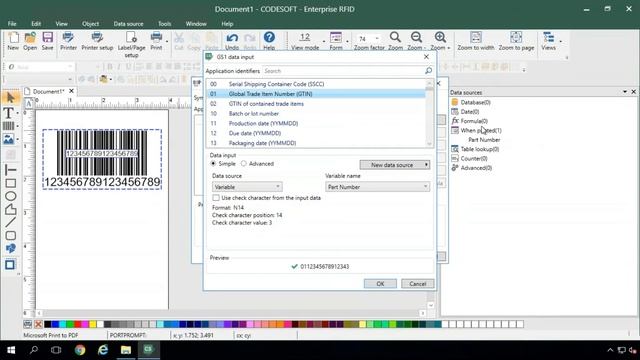Viewport: 640px width, 360px height.
Task: Open the Variable name Part Number dropdown
Action: click(x=378, y=187)
